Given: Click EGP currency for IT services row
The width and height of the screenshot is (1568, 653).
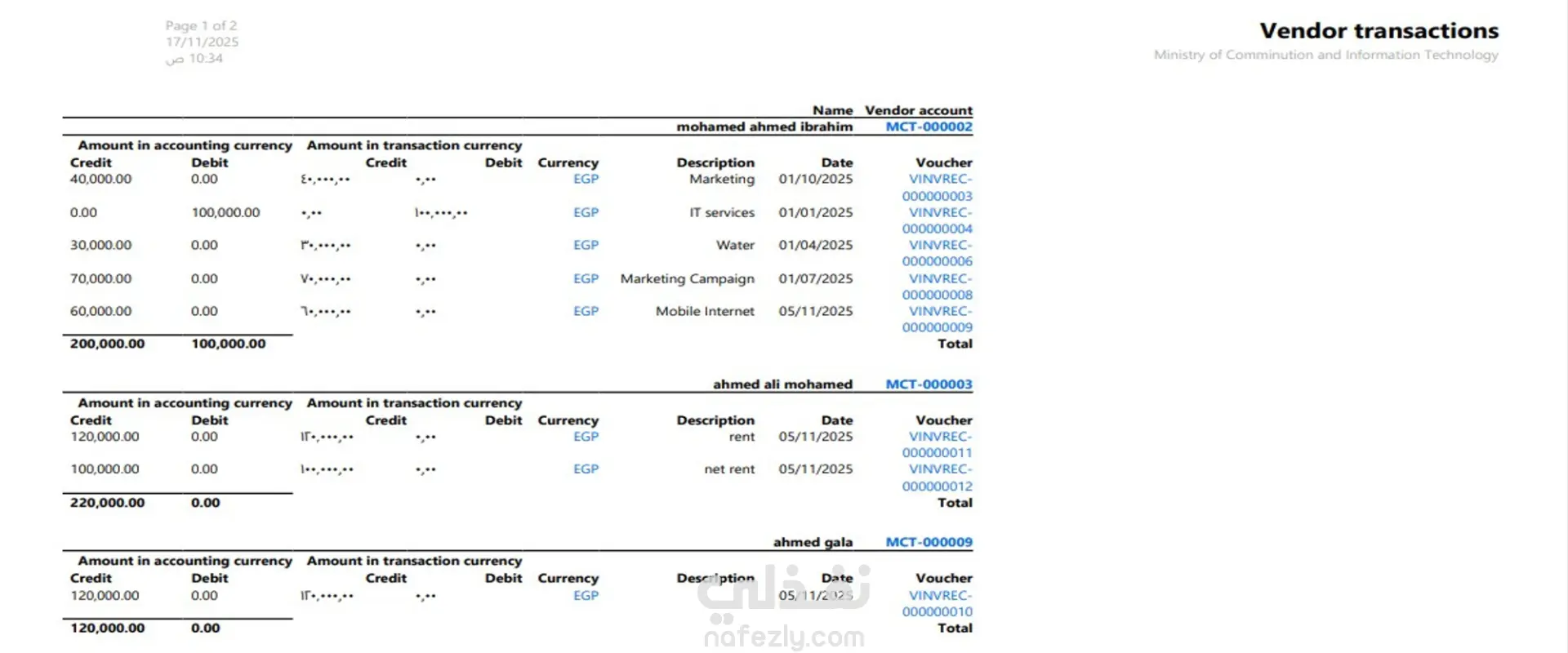Looking at the screenshot, I should 586,212.
